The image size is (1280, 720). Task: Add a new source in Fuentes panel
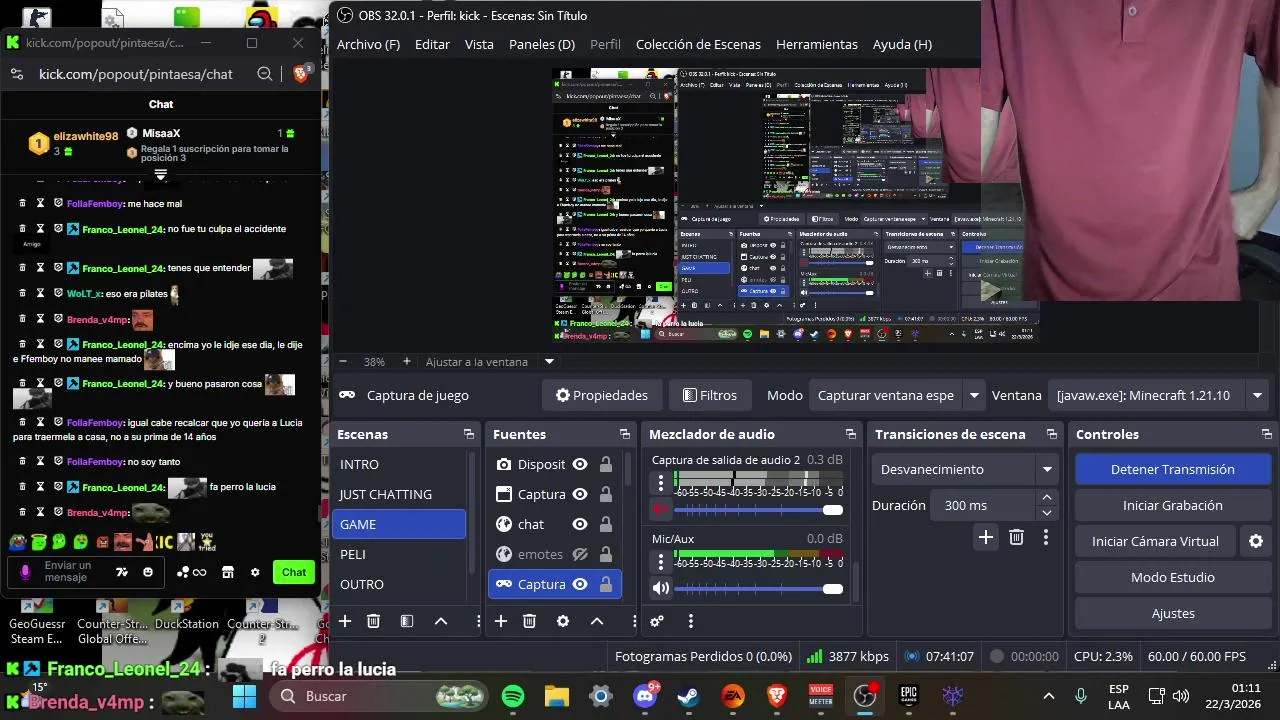pyautogui.click(x=501, y=621)
